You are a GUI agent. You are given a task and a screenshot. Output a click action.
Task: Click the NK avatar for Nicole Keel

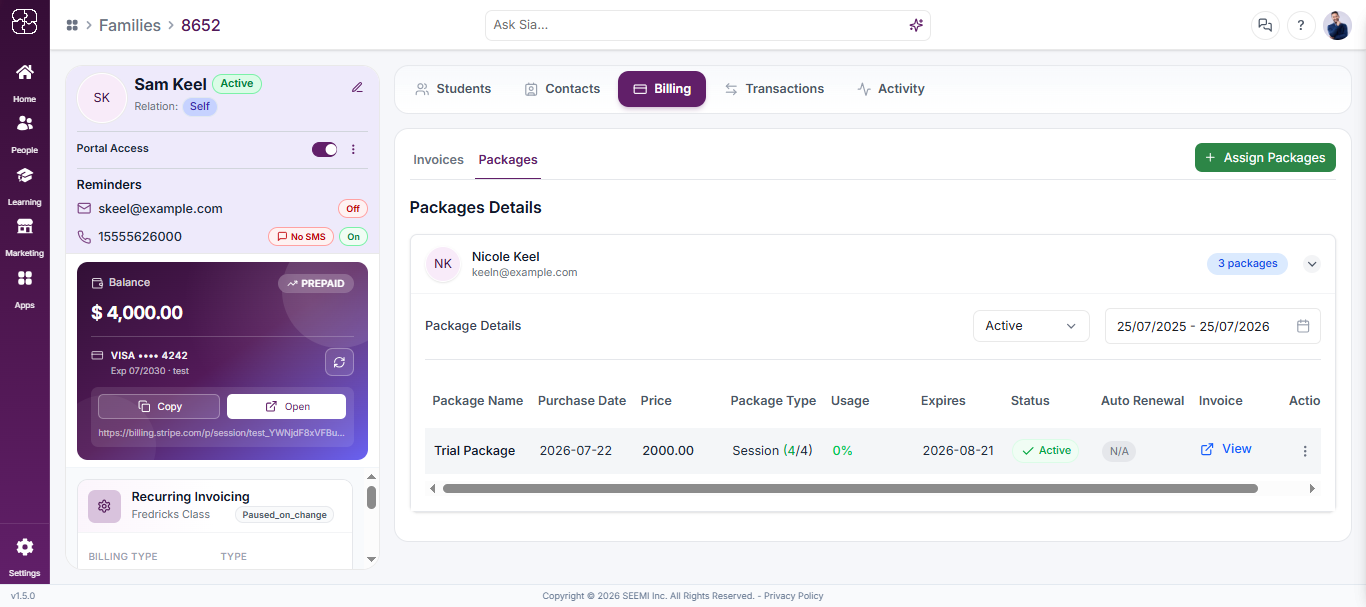443,264
